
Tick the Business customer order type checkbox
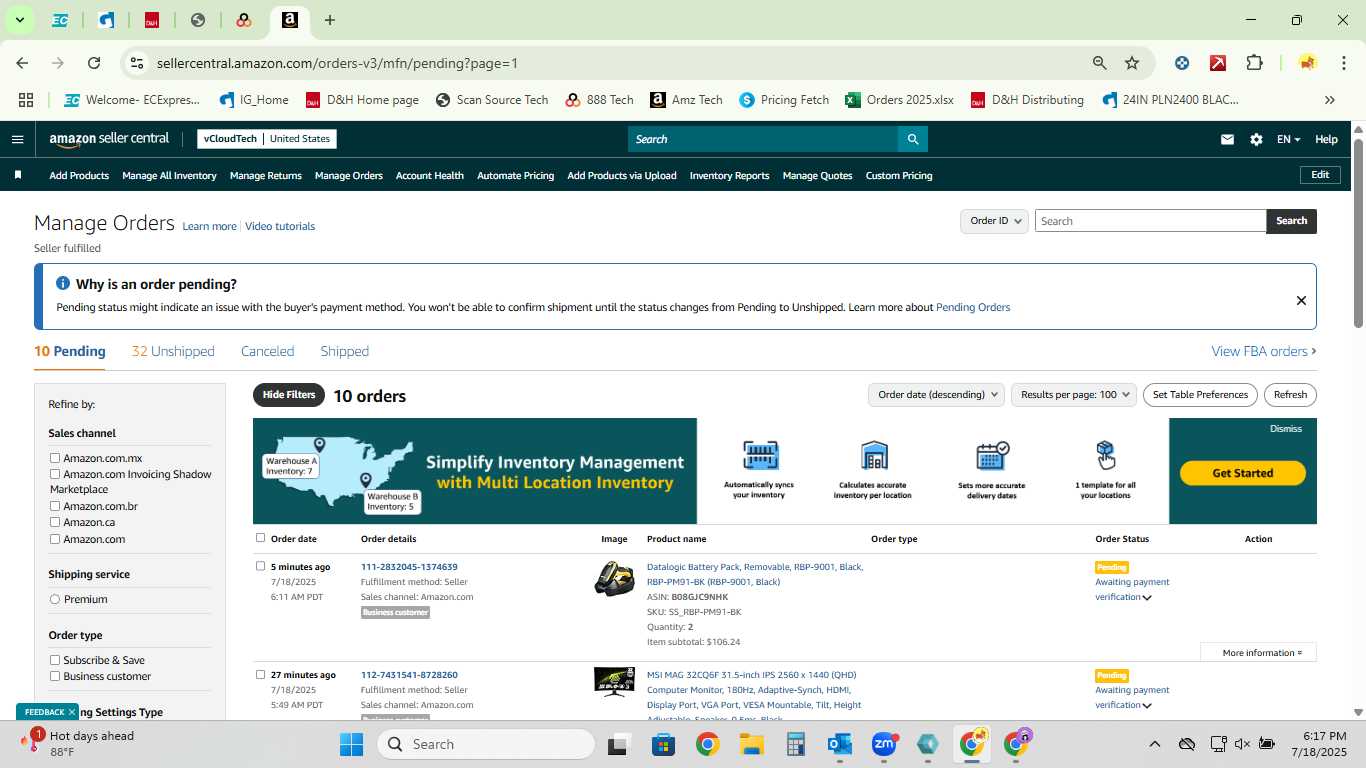click(x=55, y=676)
